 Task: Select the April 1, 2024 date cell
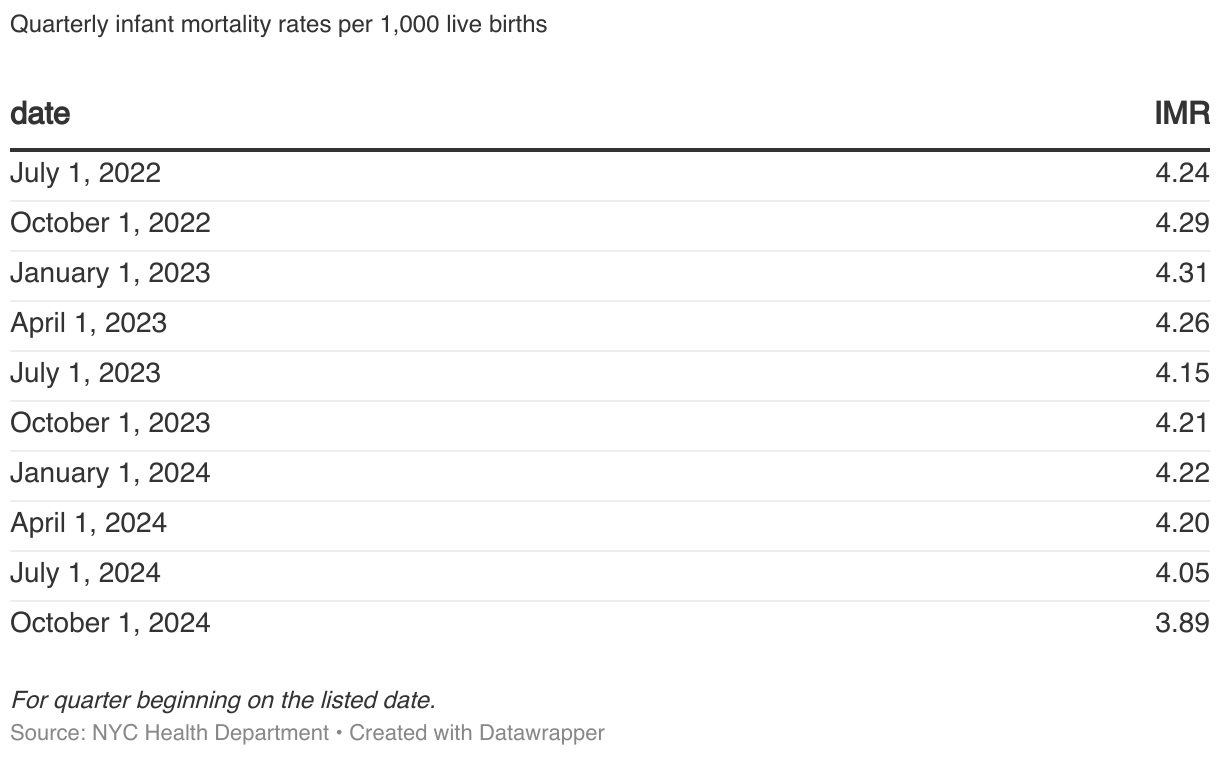click(88, 523)
